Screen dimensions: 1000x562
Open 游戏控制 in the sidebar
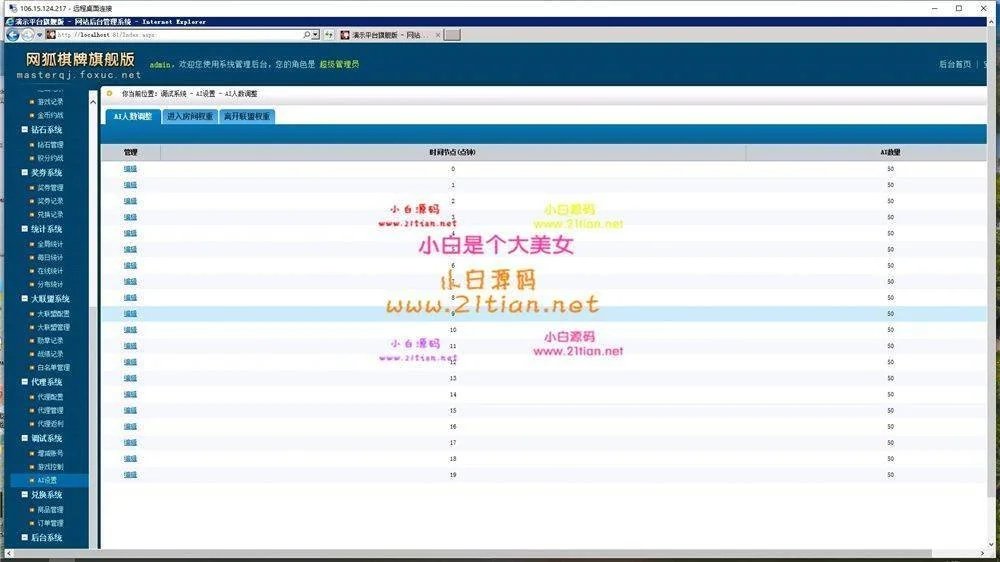pyautogui.click(x=50, y=466)
